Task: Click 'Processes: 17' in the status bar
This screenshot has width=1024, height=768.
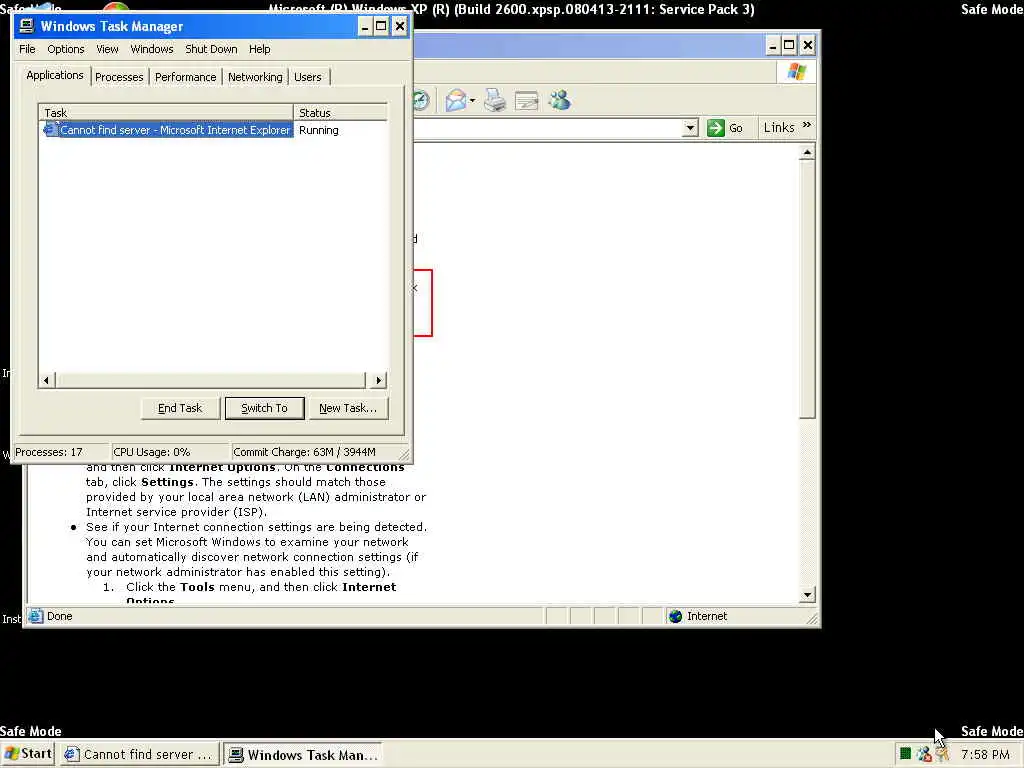Action: [49, 452]
